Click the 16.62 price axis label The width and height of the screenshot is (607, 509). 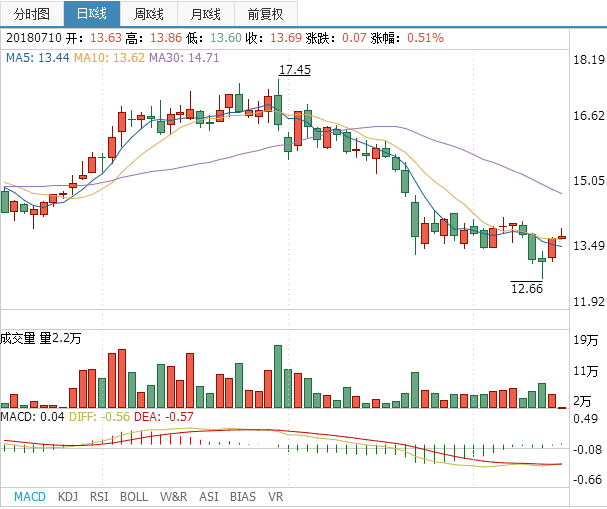[589, 115]
